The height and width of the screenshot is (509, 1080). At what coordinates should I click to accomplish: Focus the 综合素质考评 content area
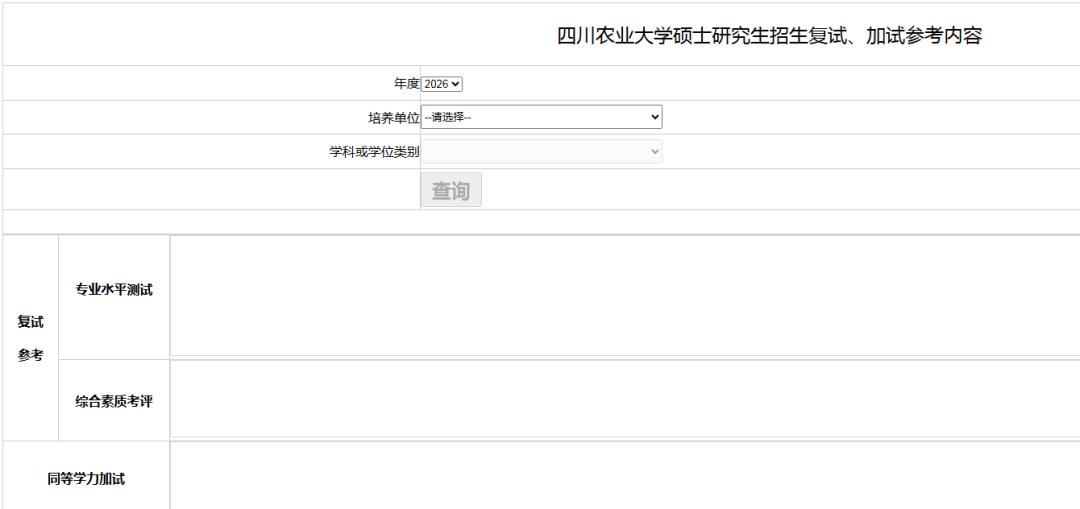point(624,399)
